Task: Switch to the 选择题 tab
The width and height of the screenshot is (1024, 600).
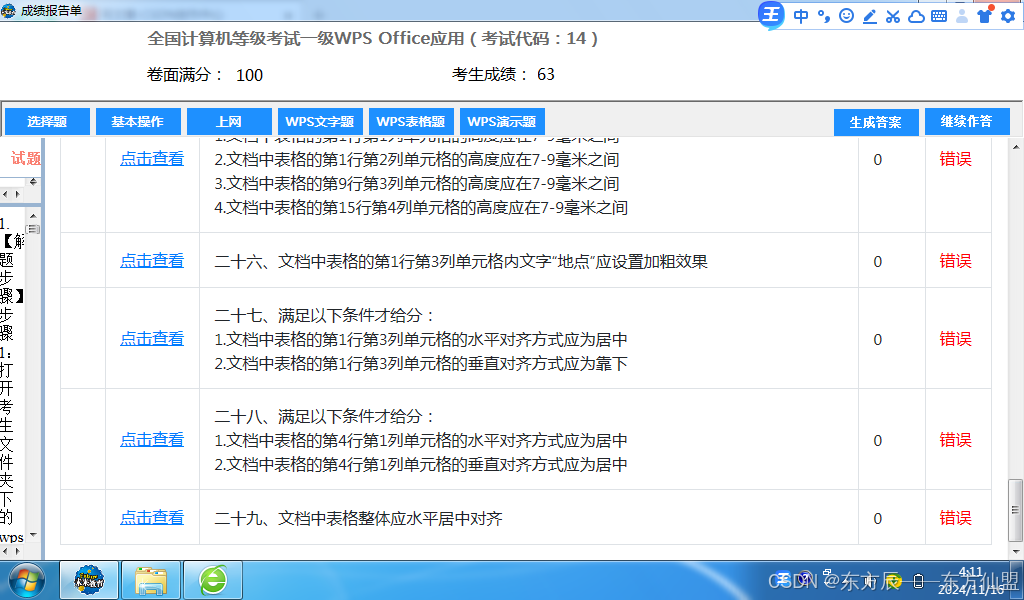Action: pos(47,121)
